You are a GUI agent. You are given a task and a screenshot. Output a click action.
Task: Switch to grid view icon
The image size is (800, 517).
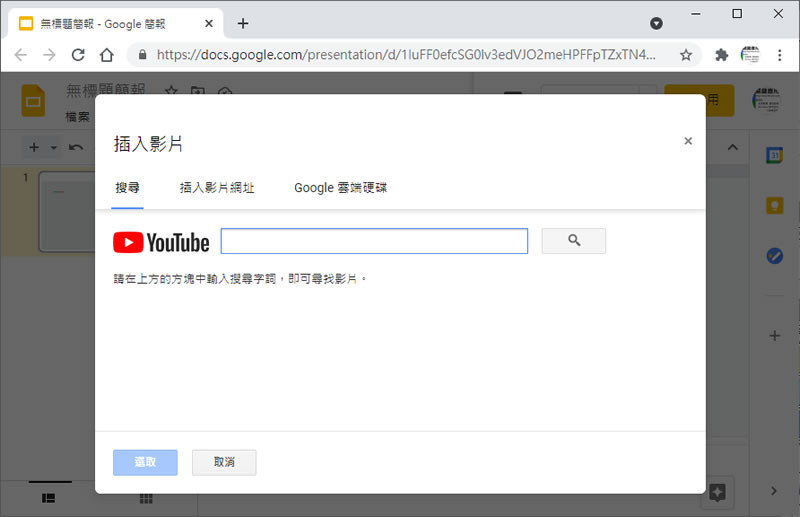pos(146,498)
